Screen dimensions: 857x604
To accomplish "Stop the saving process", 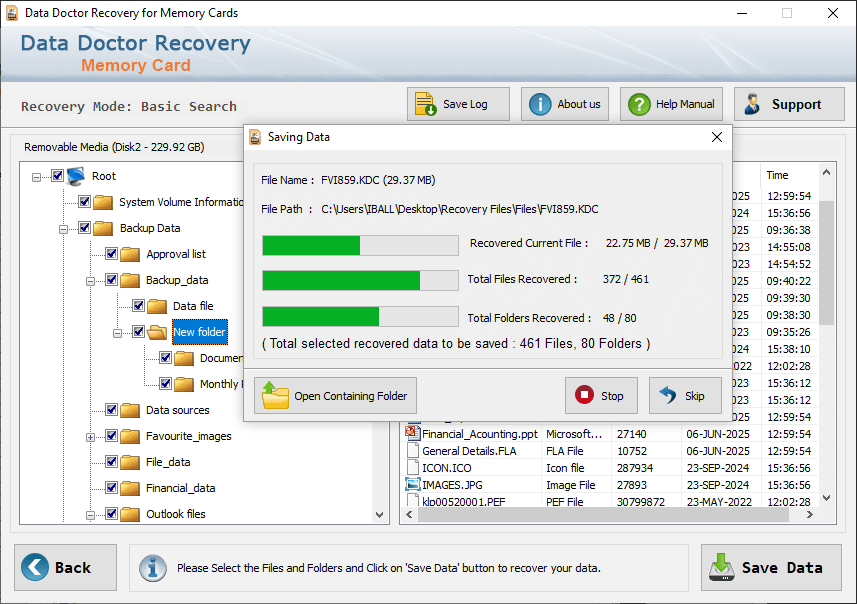I will coord(601,395).
